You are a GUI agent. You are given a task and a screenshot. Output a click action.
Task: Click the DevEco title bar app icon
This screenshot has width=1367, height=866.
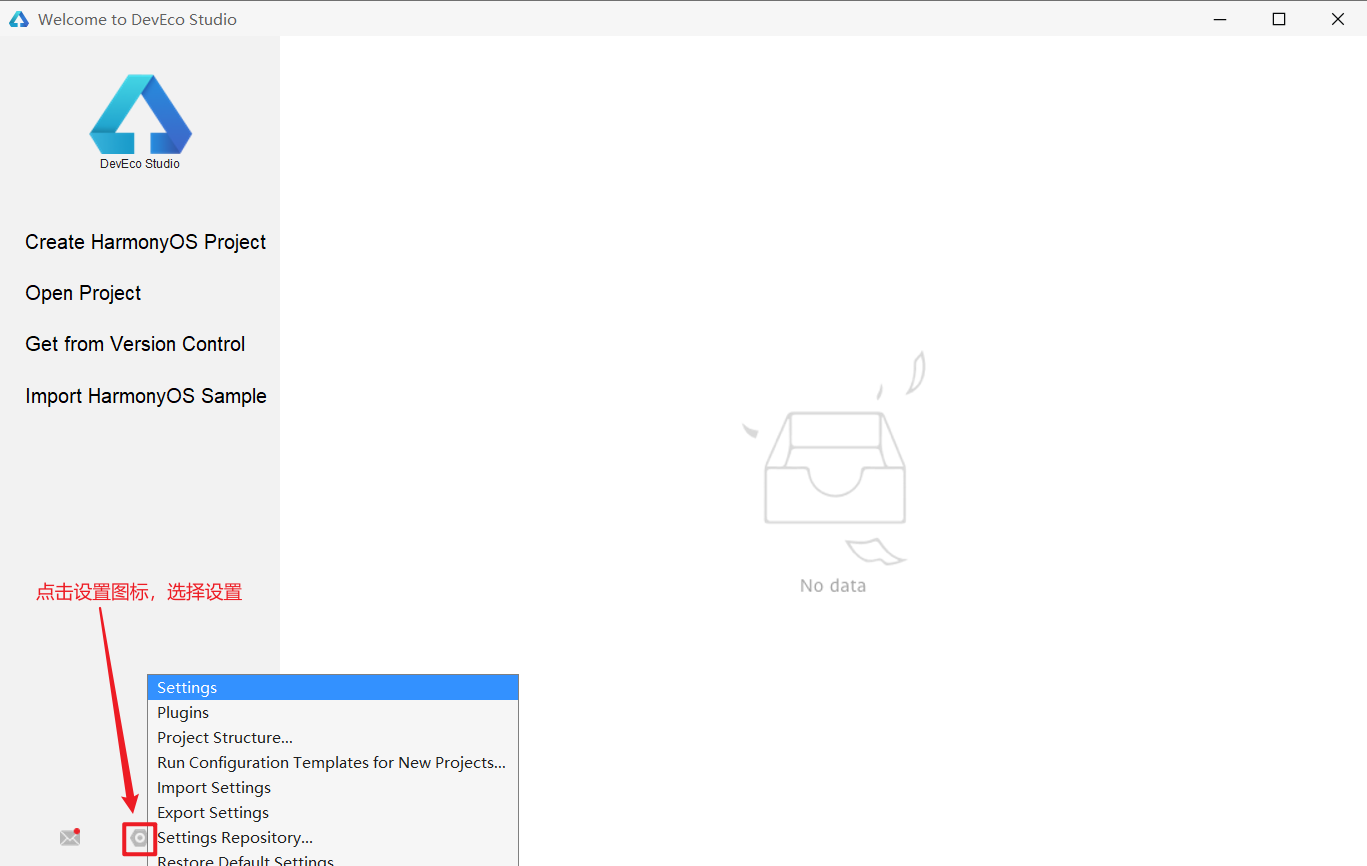pyautogui.click(x=19, y=19)
